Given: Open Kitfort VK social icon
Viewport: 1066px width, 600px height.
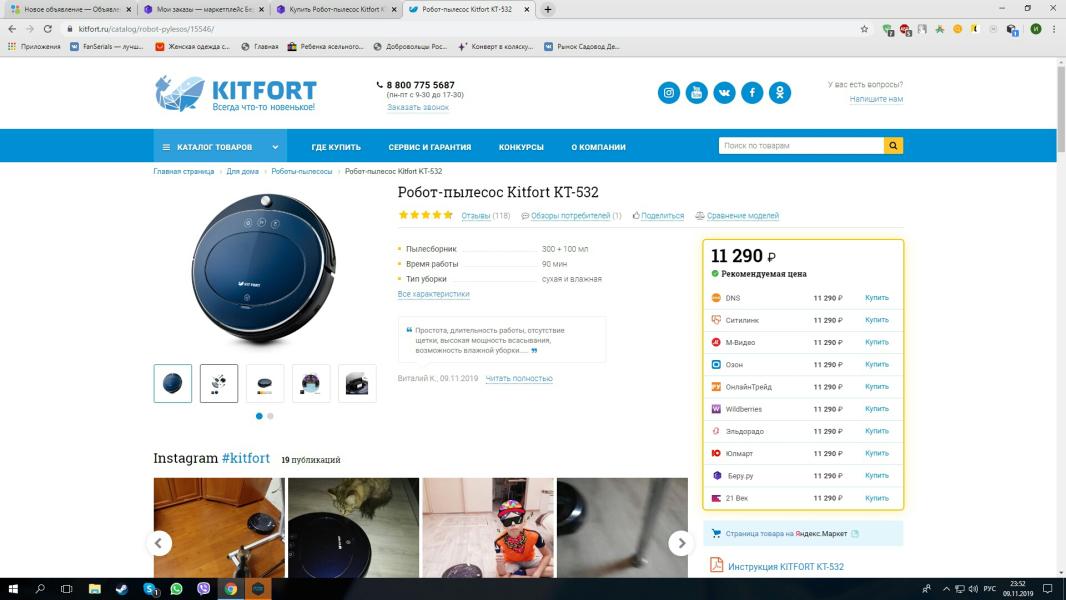Looking at the screenshot, I should [x=724, y=92].
